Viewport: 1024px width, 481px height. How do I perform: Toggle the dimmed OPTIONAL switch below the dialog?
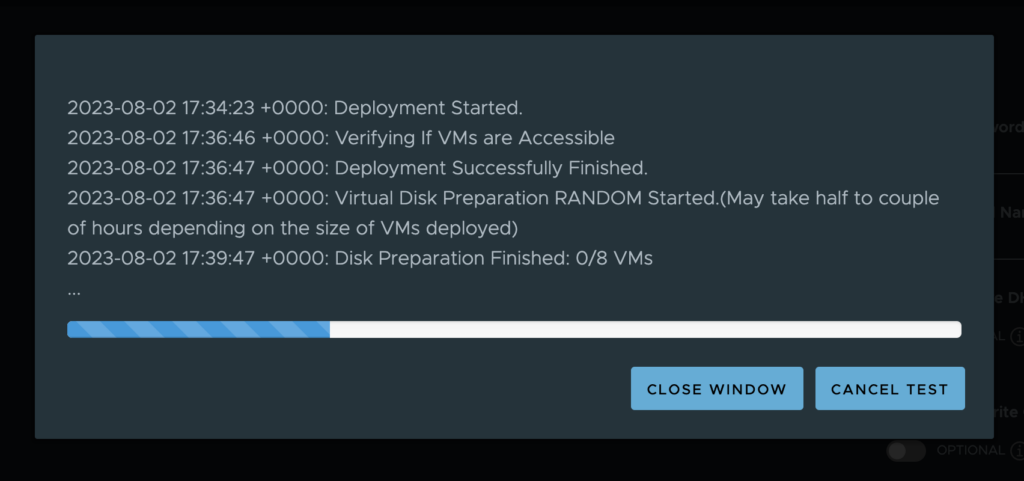[906, 450]
